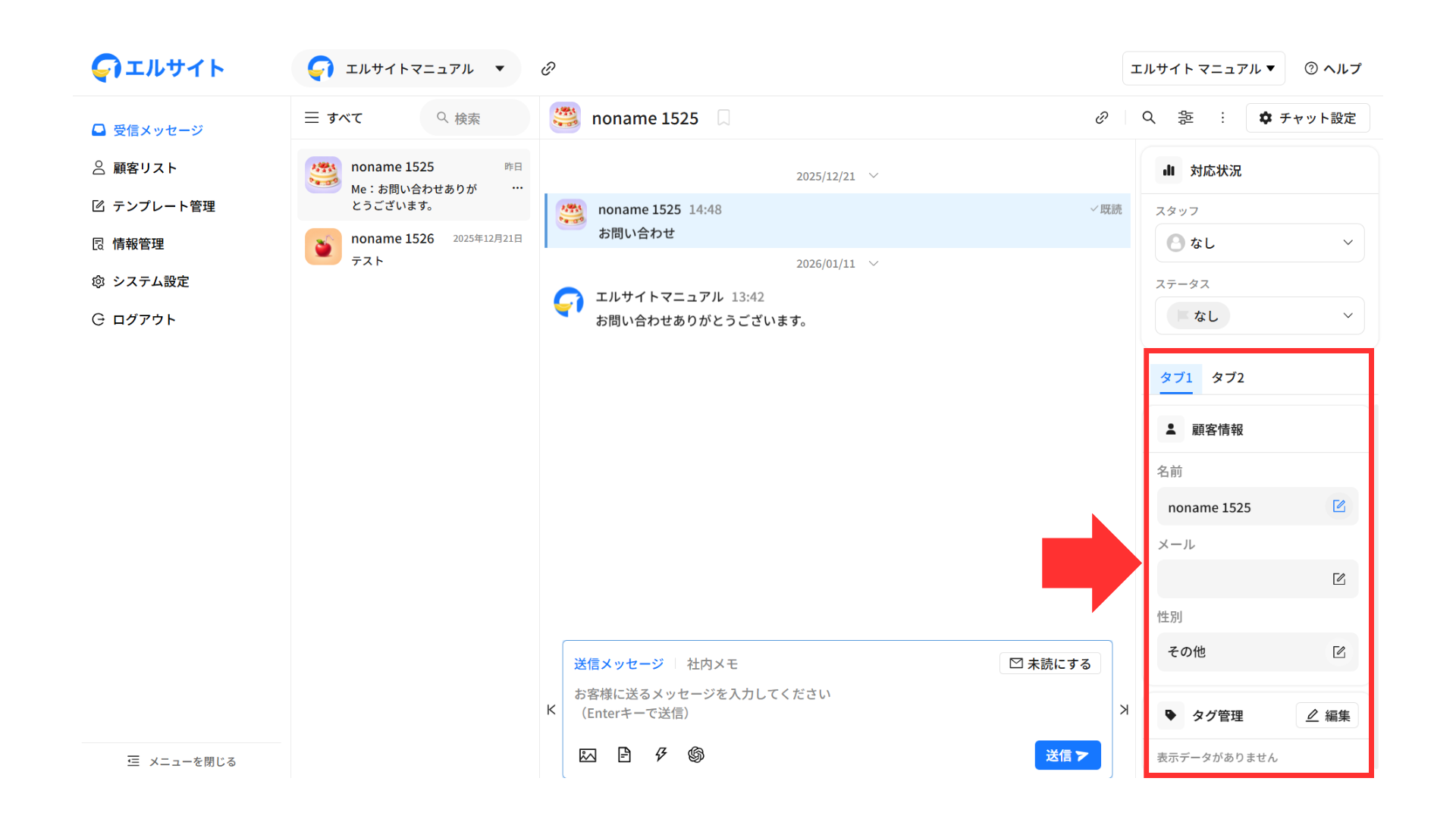The image size is (1456, 819).
Task: Click the image attachment icon
Action: pyautogui.click(x=588, y=755)
